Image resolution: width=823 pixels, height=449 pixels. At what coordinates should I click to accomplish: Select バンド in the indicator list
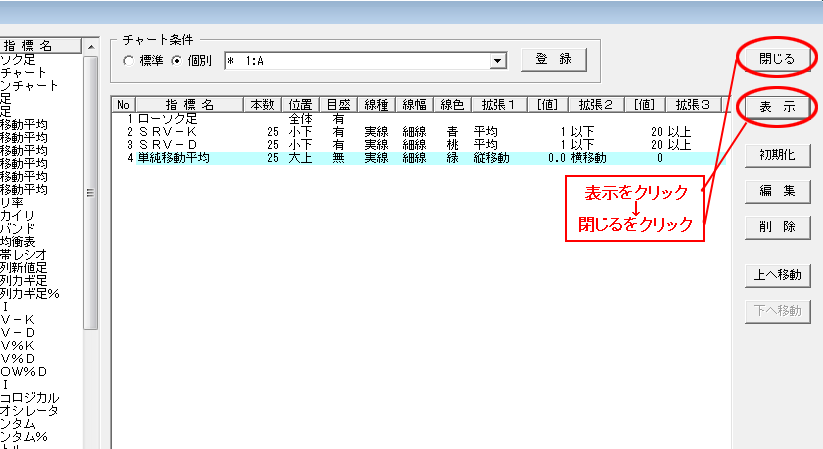(17, 229)
